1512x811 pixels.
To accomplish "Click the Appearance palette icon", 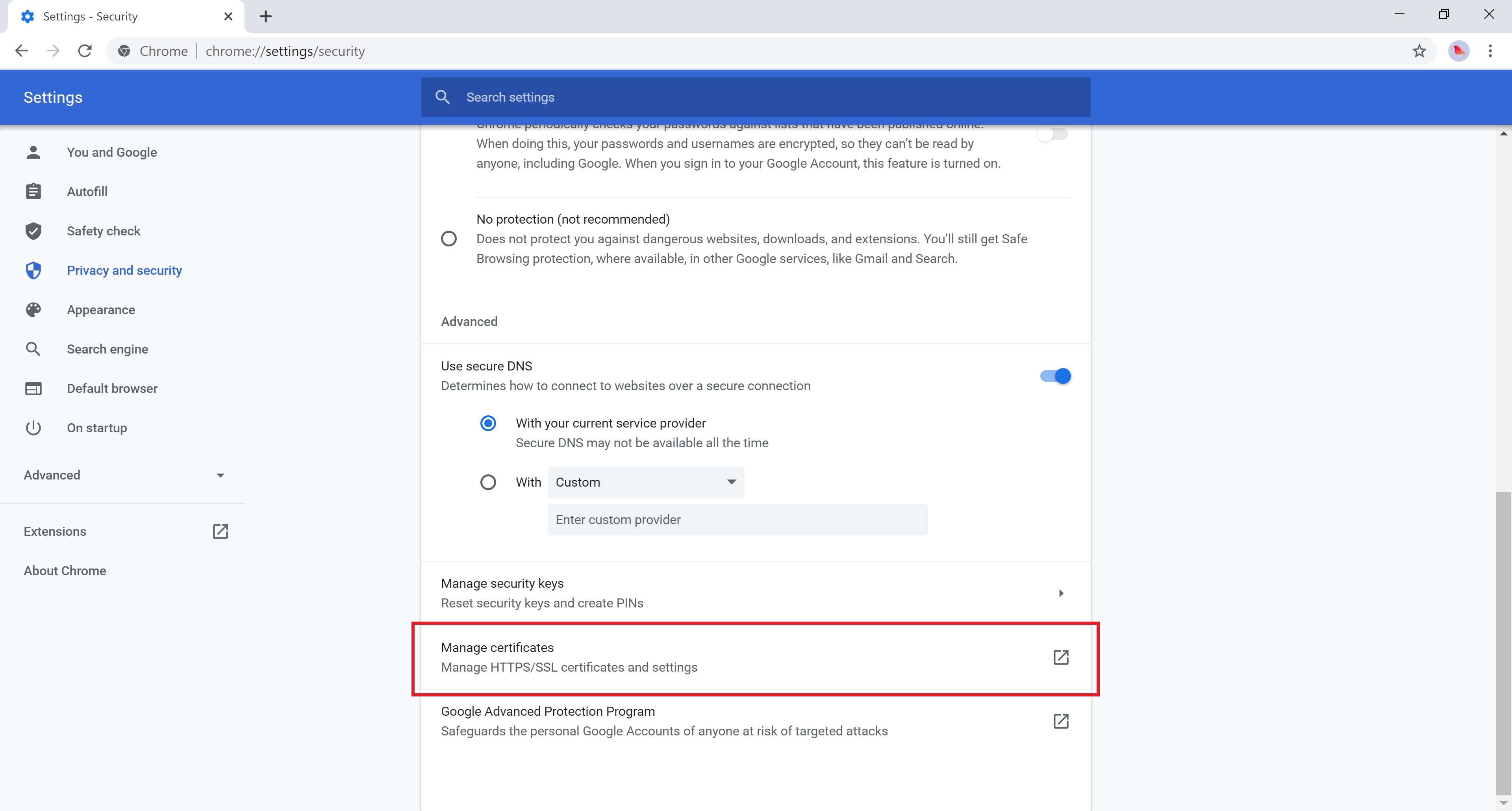I will tap(33, 310).
